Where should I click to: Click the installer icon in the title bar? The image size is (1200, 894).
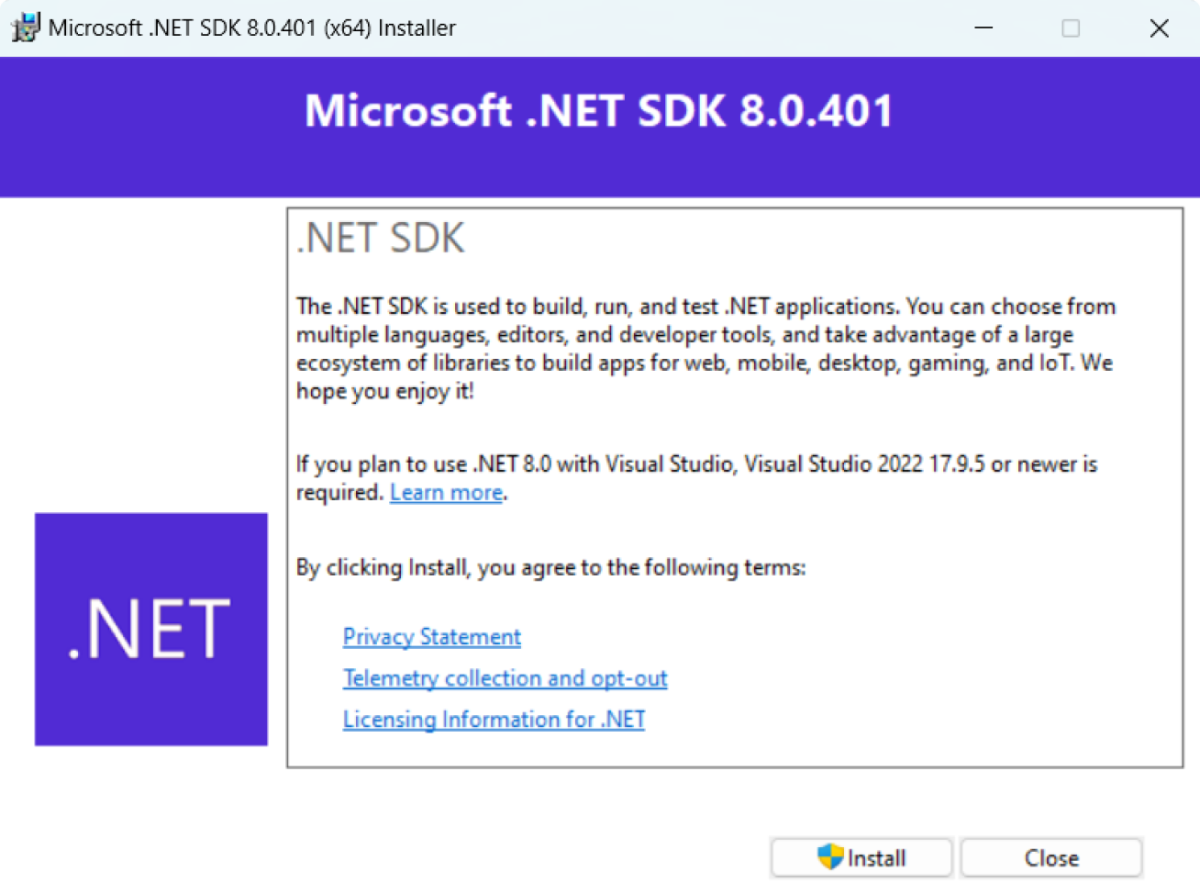tap(25, 27)
